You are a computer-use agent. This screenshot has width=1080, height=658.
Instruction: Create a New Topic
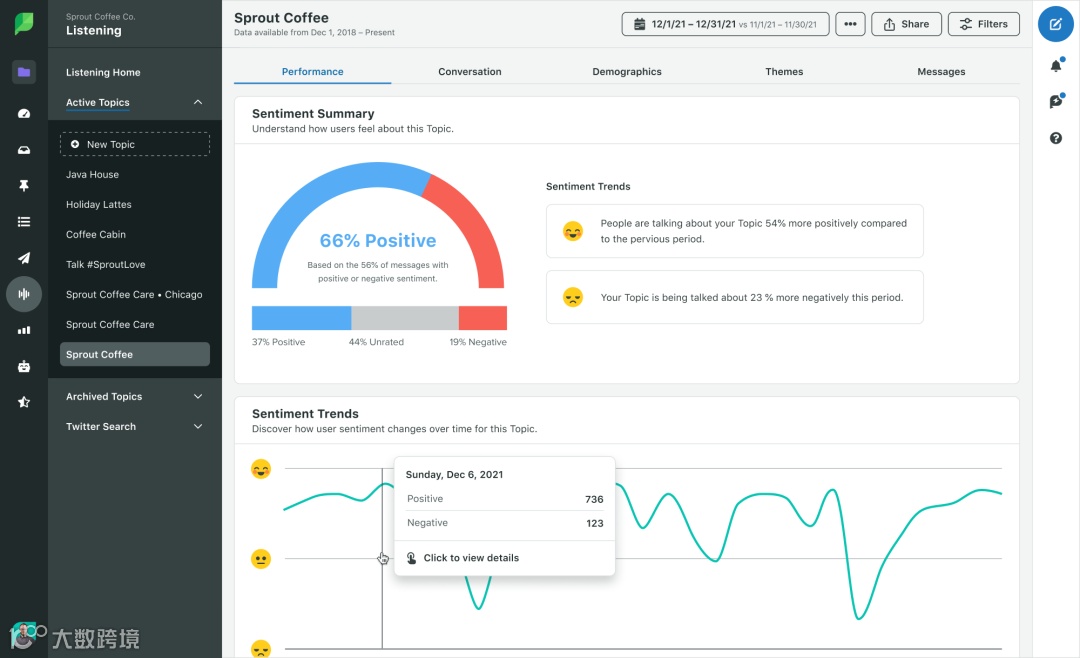(x=135, y=144)
